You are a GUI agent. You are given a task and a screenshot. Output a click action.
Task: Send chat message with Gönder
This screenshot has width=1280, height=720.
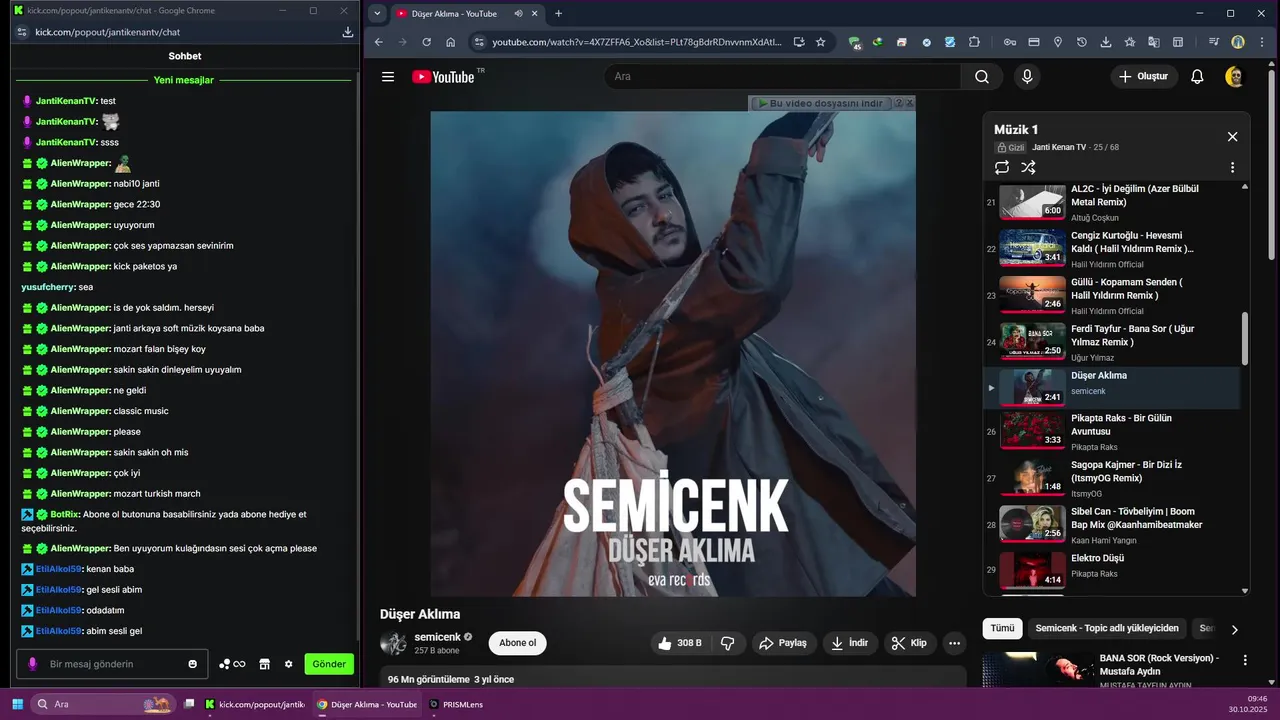(x=329, y=664)
